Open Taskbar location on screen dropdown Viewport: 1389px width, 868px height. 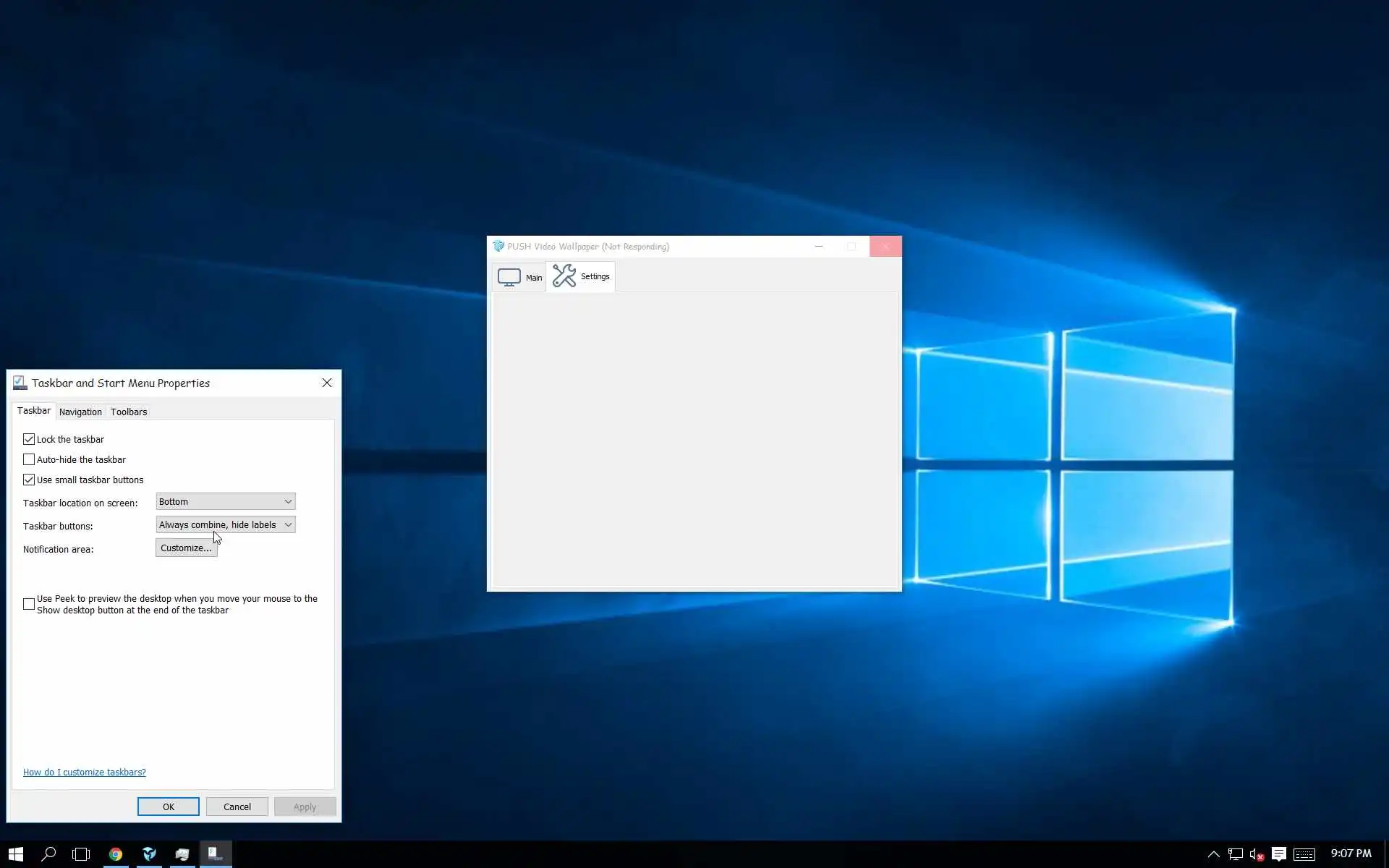click(x=225, y=501)
